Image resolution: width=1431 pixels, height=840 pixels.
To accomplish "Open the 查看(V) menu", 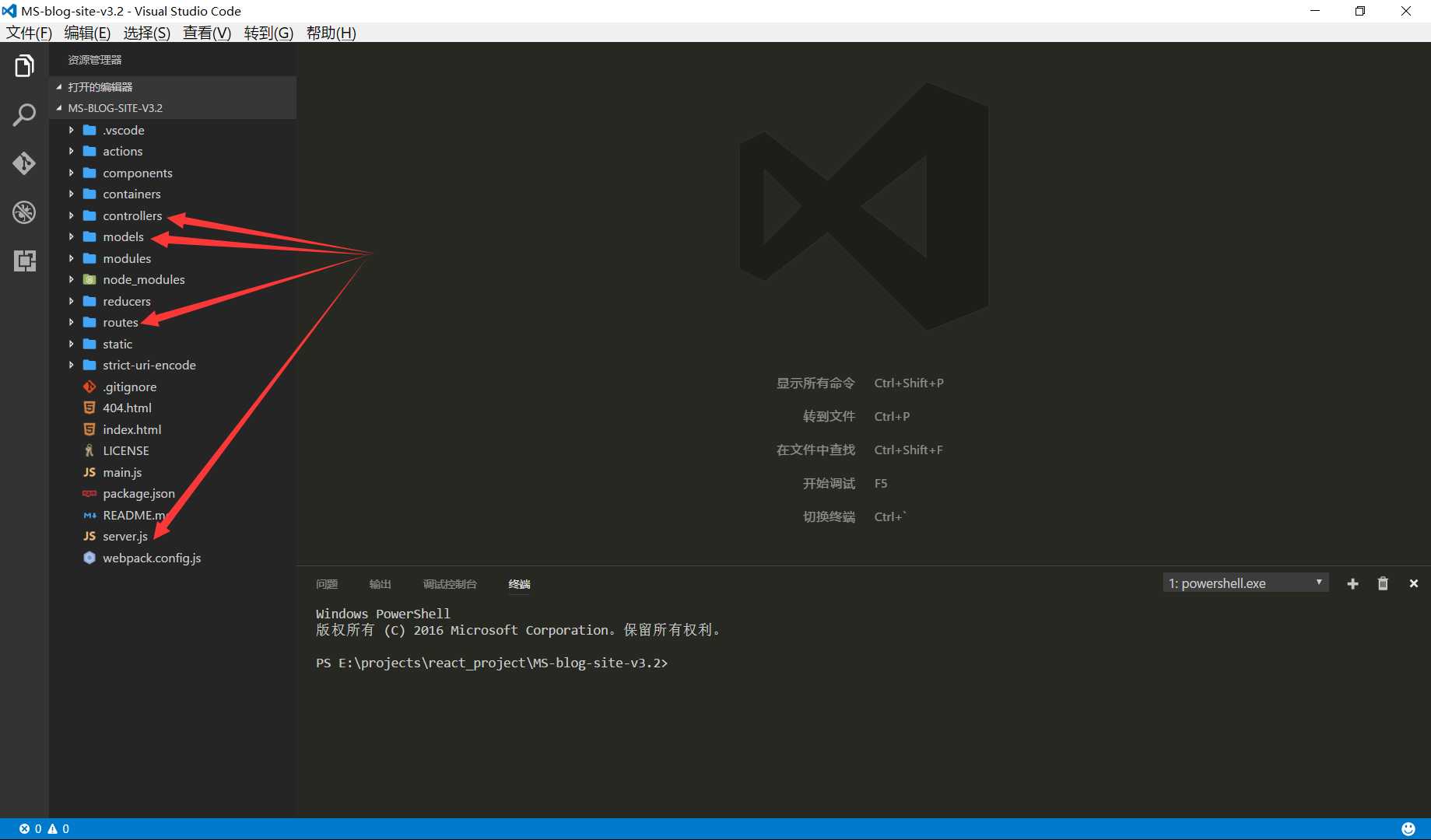I will [x=207, y=33].
